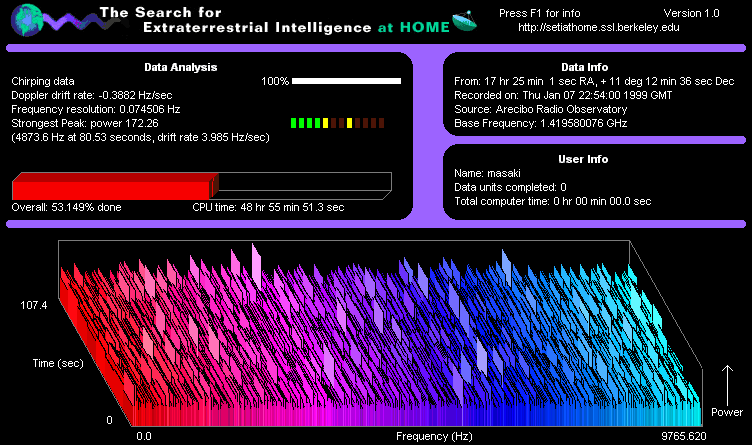Click the 'Name: masaki' line
Screen dimensions: 752x445
click(487, 173)
